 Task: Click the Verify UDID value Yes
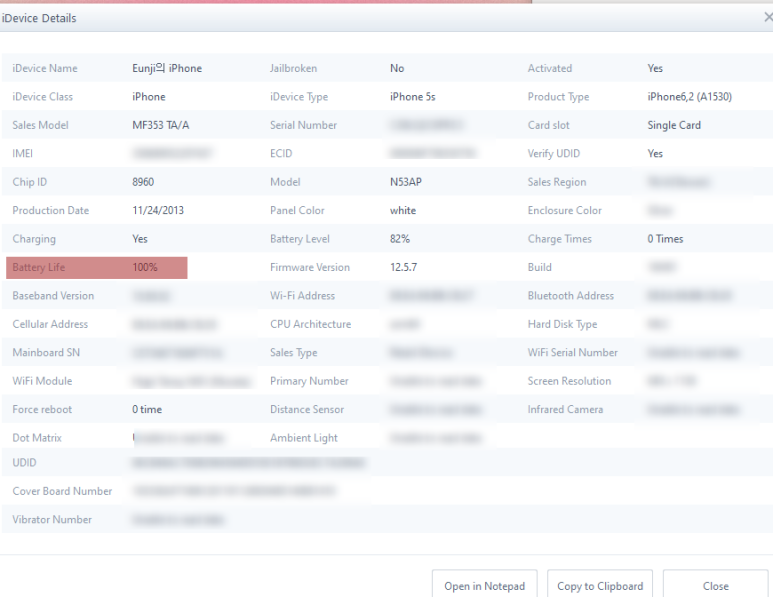[x=655, y=153]
